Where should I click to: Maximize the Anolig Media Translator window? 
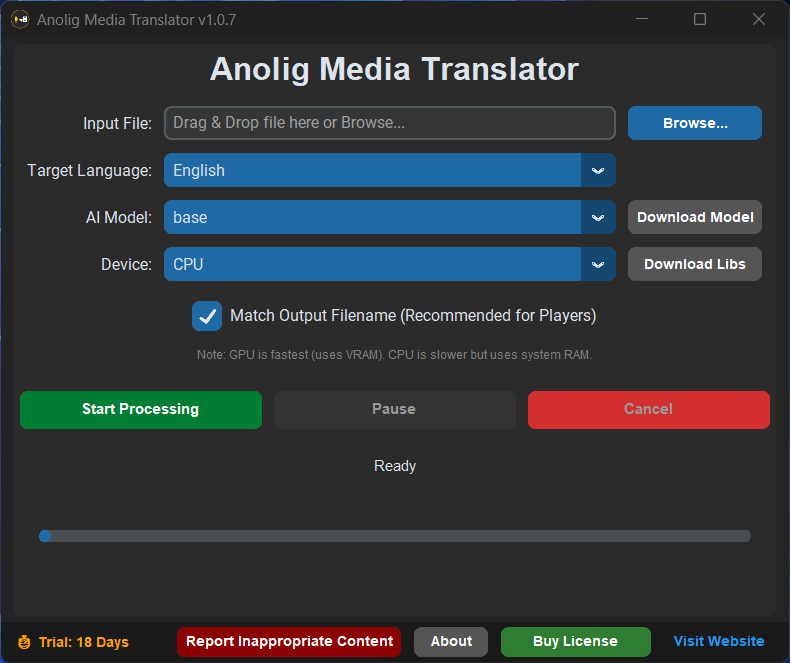[700, 20]
